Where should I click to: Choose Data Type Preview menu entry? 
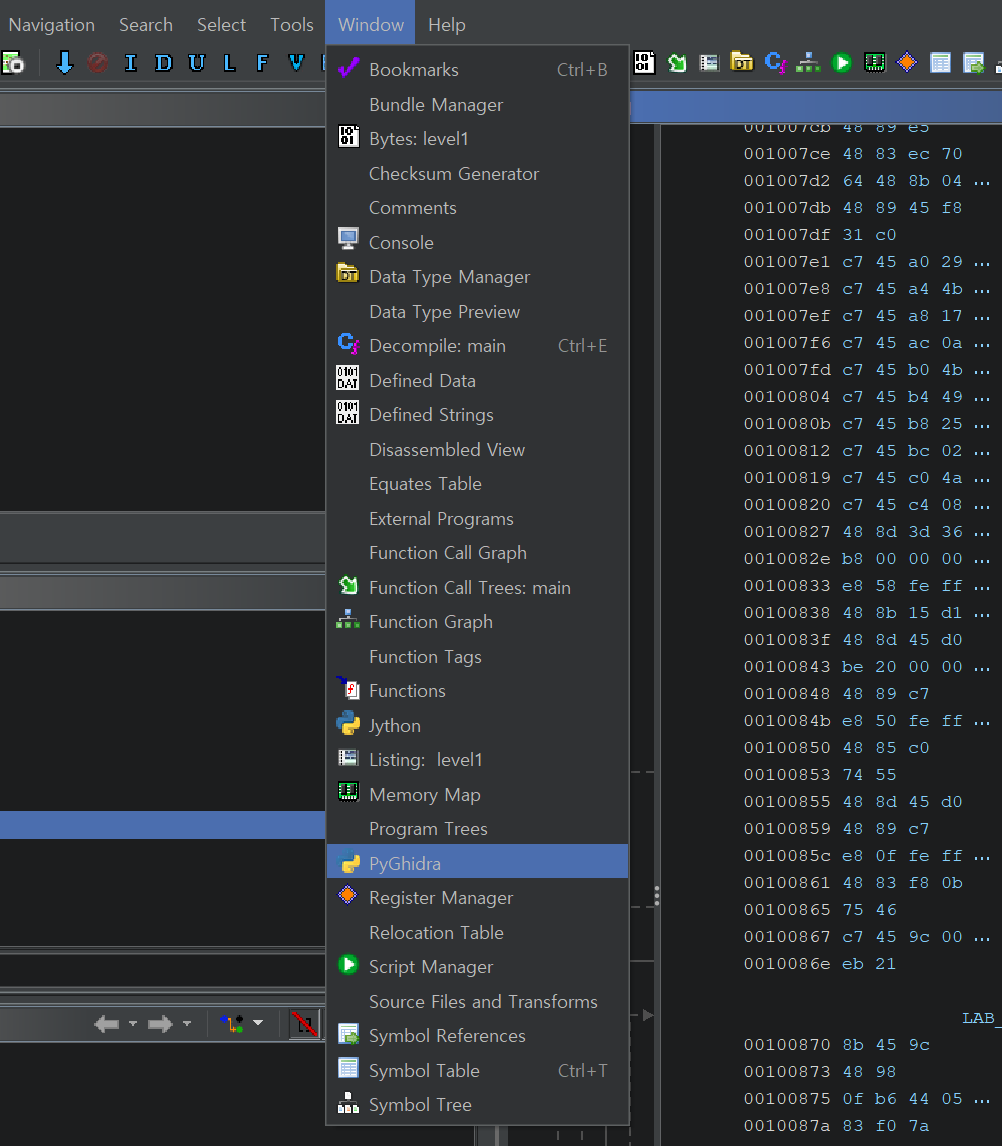[x=477, y=311]
